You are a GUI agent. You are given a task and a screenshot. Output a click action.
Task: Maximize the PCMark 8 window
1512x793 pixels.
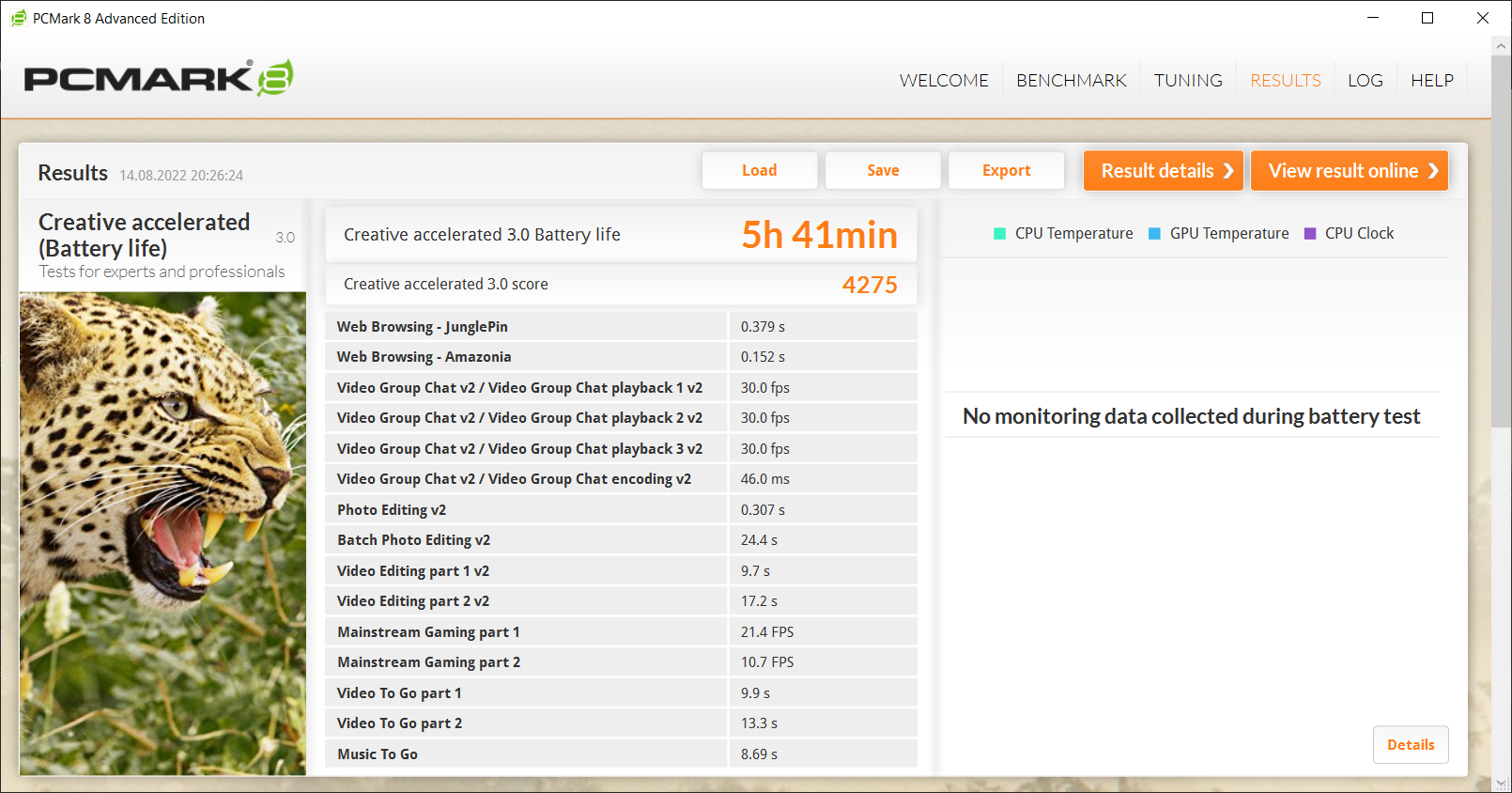click(1427, 18)
